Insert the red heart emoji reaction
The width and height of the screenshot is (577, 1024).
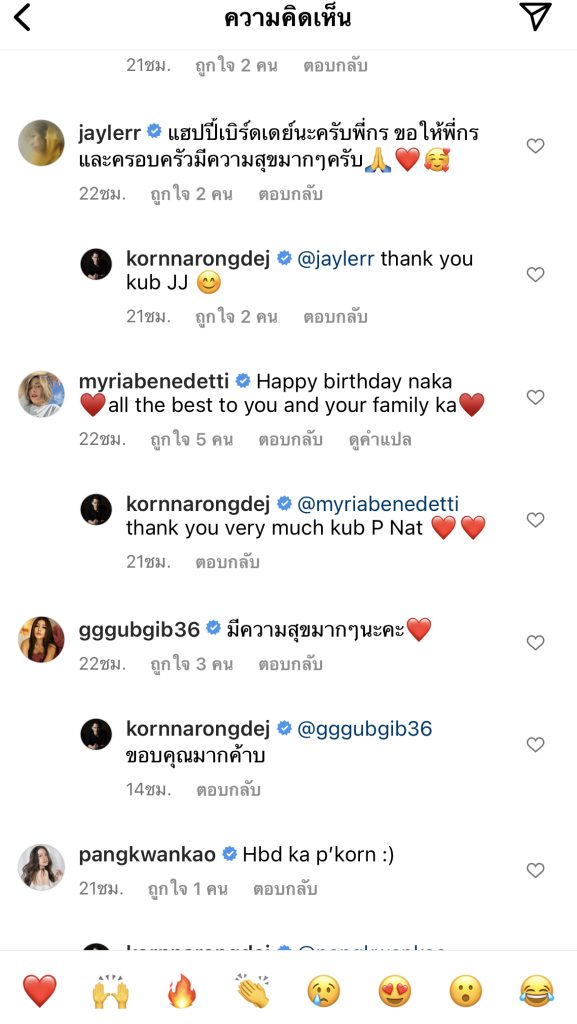pyautogui.click(x=40, y=990)
